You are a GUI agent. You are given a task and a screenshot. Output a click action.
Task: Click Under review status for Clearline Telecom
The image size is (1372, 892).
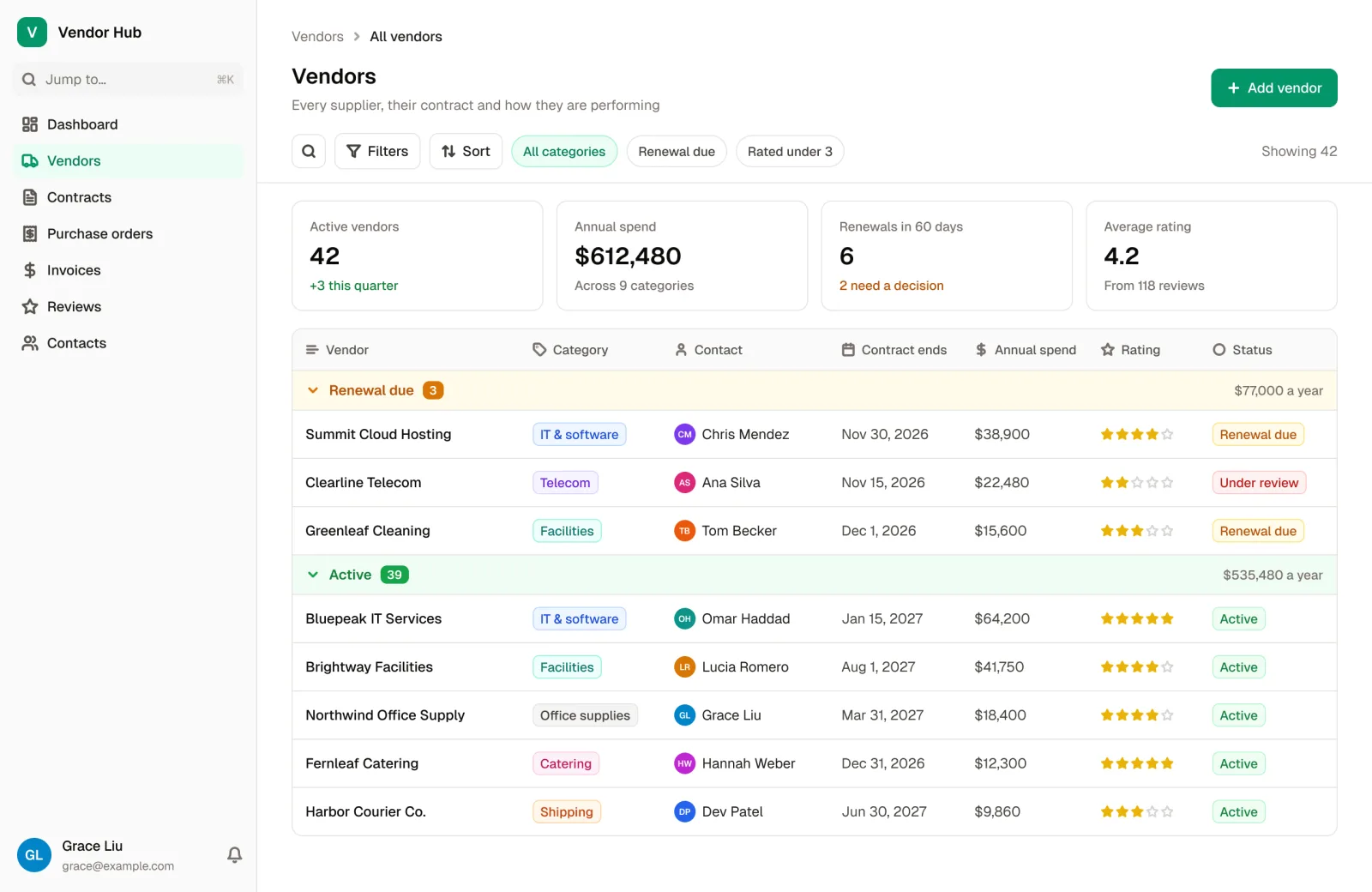[1259, 483]
